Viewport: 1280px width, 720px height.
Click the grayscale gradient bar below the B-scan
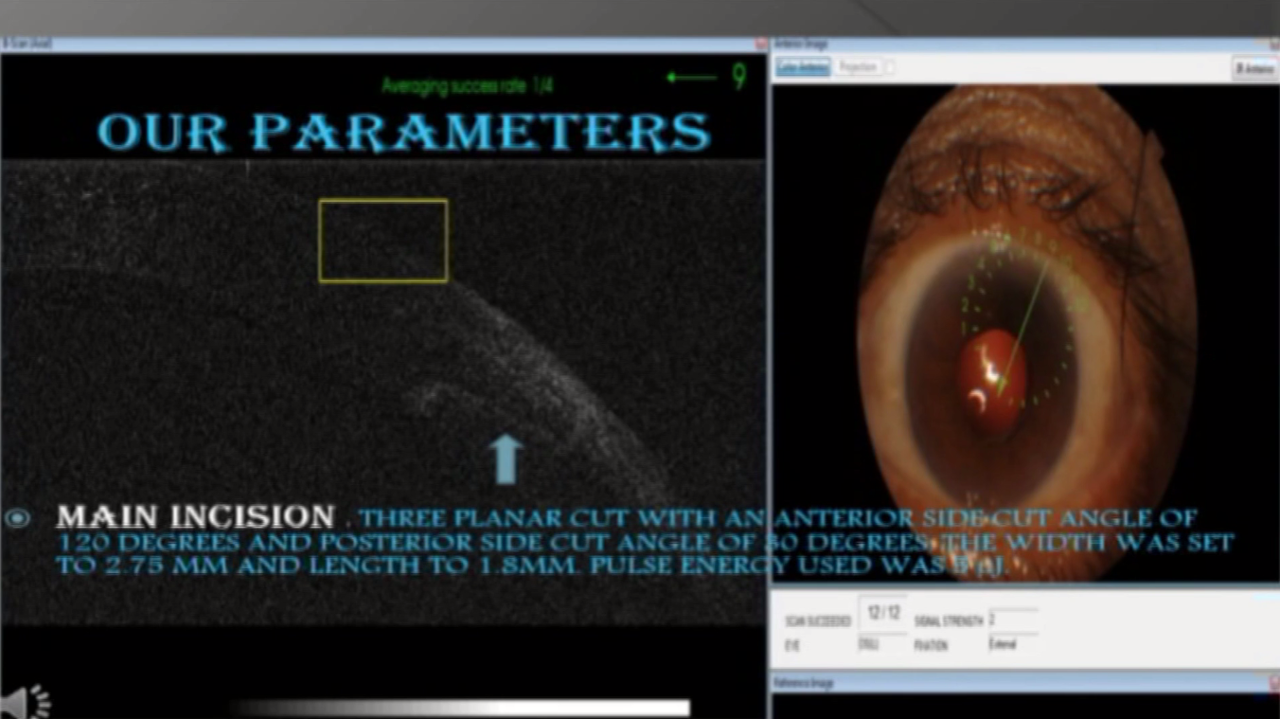[x=460, y=708]
